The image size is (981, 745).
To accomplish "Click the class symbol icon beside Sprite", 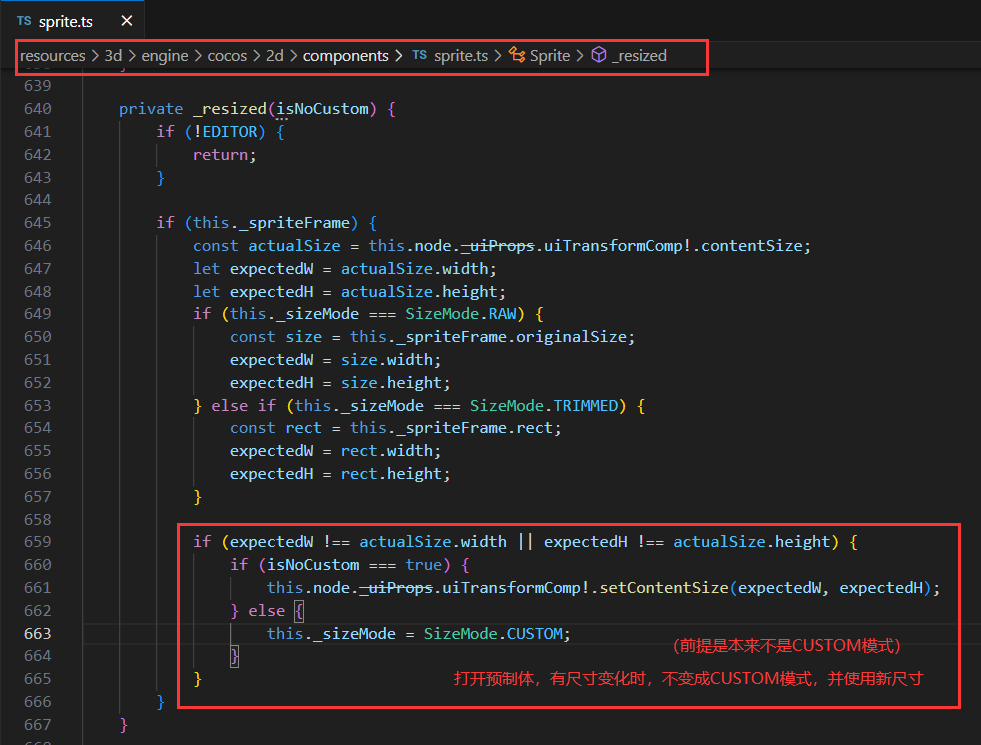I will tap(517, 55).
